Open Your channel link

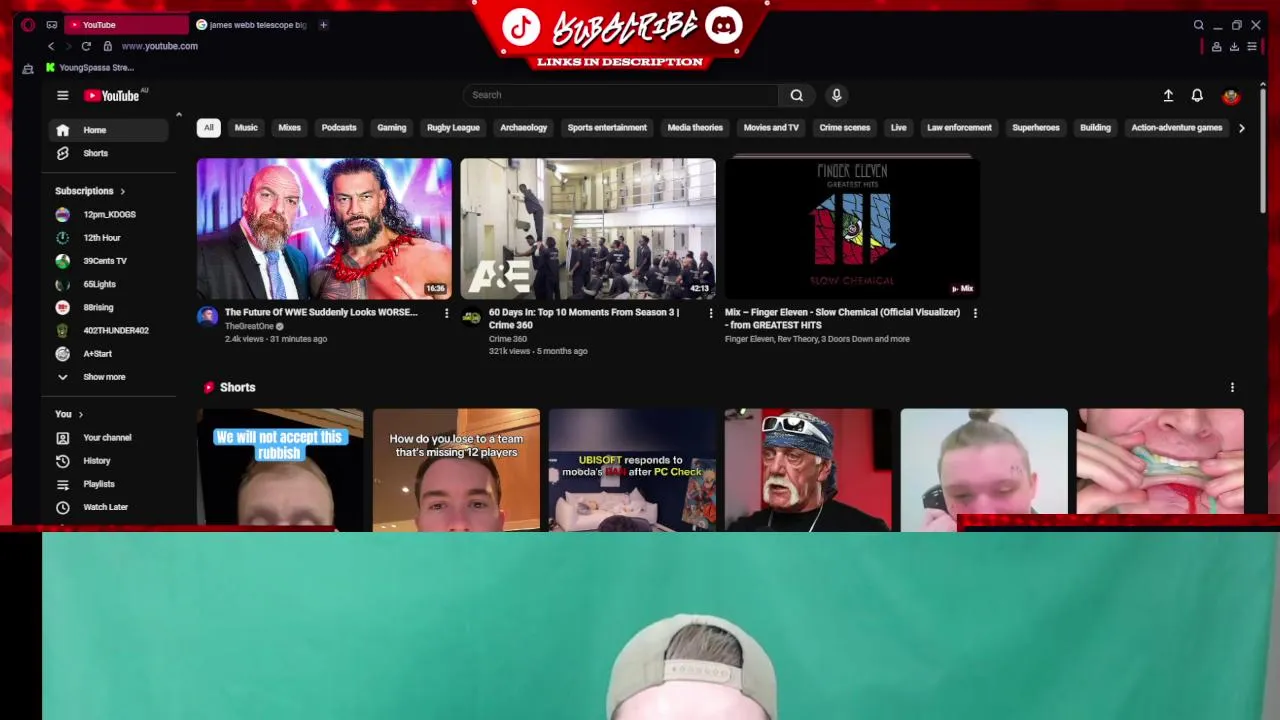(x=108, y=438)
